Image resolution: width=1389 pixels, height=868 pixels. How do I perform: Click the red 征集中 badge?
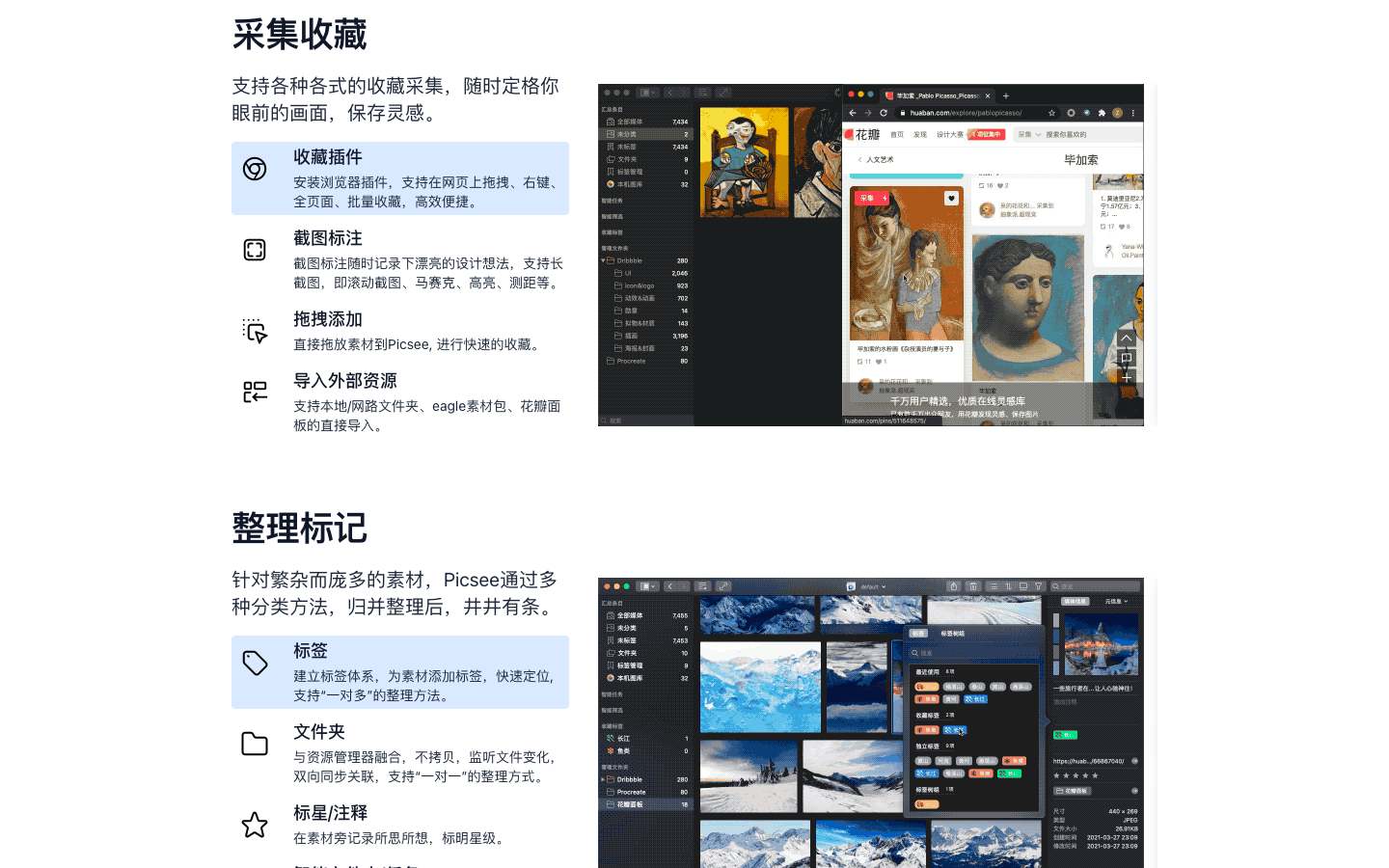click(x=988, y=135)
